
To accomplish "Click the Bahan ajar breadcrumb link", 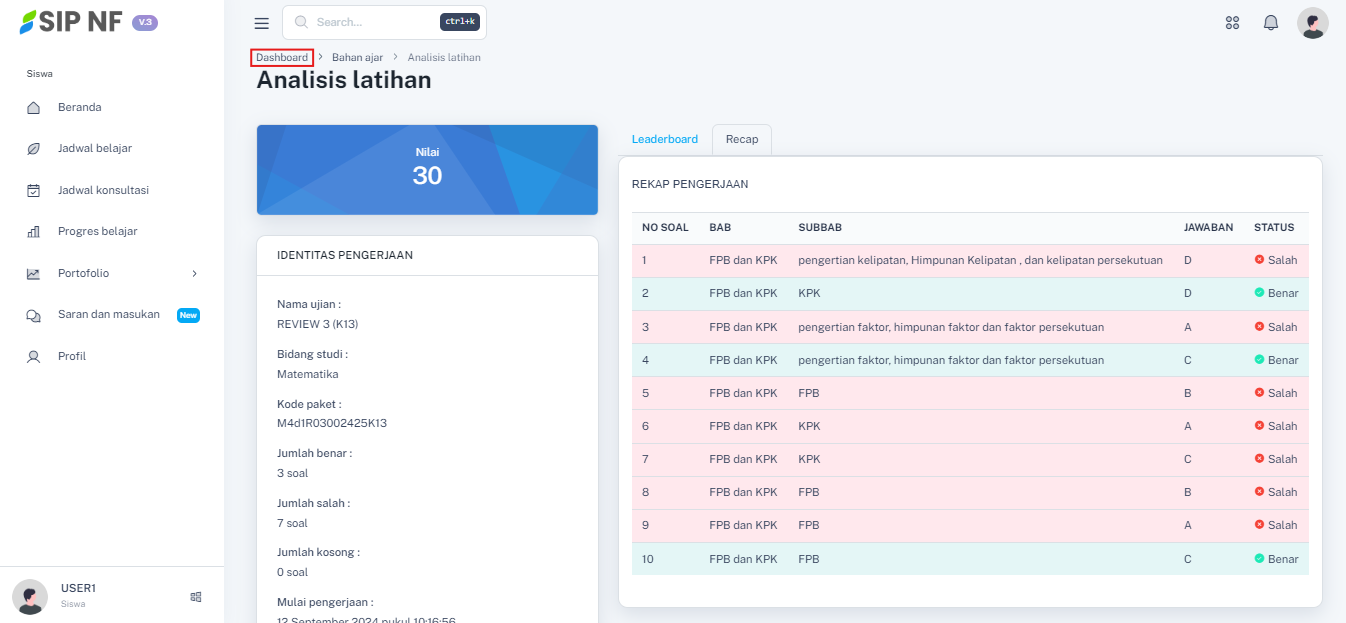I will pyautogui.click(x=357, y=58).
